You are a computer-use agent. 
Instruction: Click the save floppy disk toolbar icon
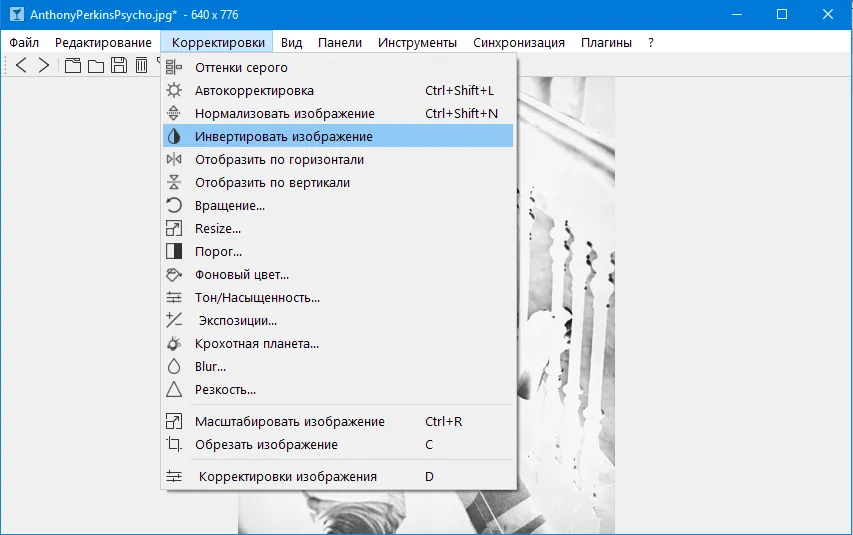(119, 65)
